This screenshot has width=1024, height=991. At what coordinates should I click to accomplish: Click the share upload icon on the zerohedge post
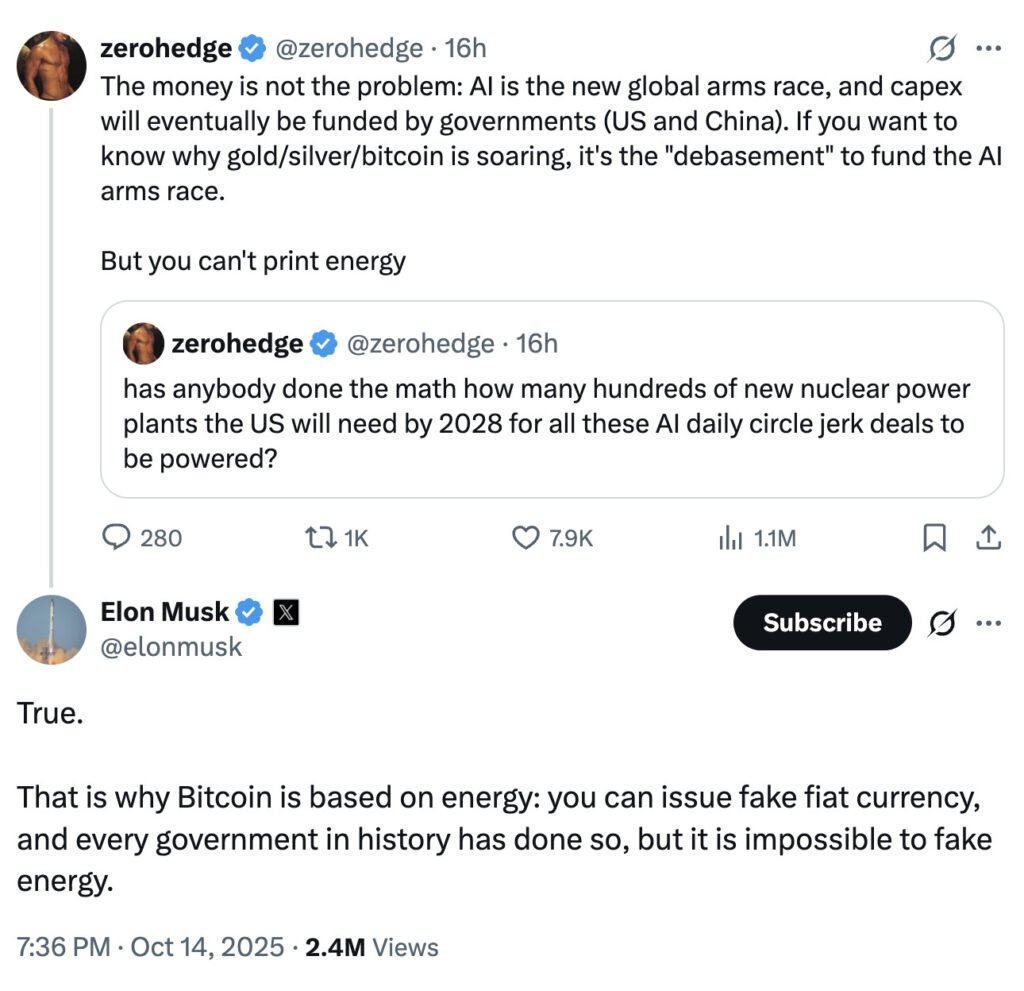click(x=988, y=538)
